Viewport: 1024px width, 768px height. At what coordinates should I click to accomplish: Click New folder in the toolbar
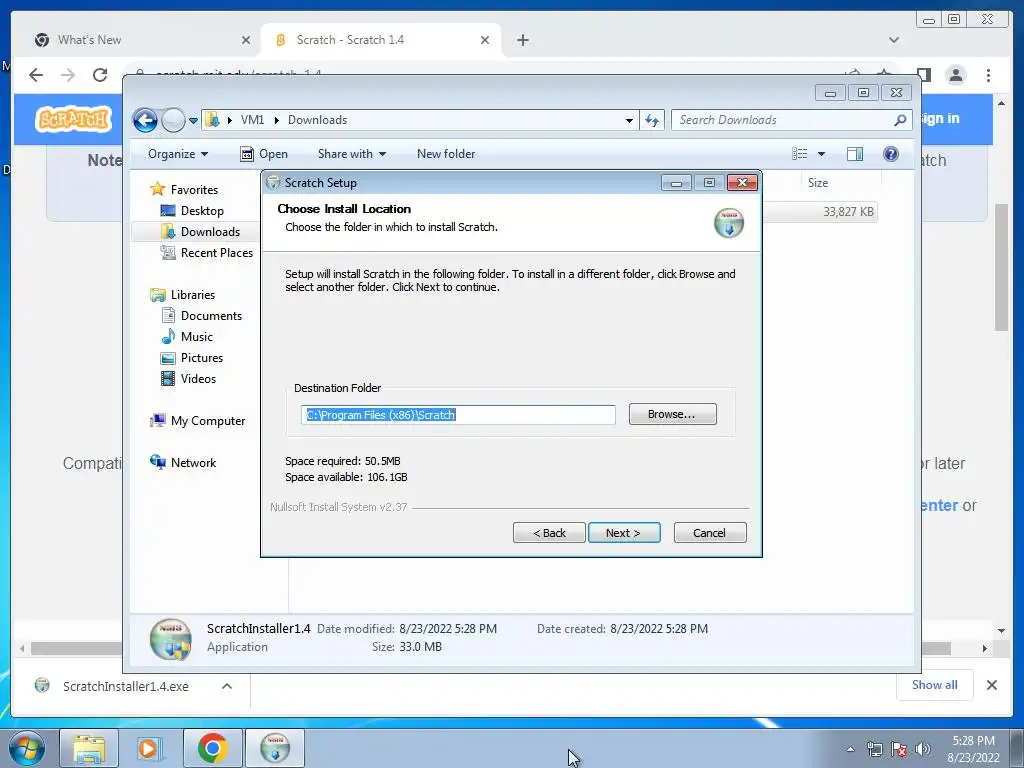[446, 154]
